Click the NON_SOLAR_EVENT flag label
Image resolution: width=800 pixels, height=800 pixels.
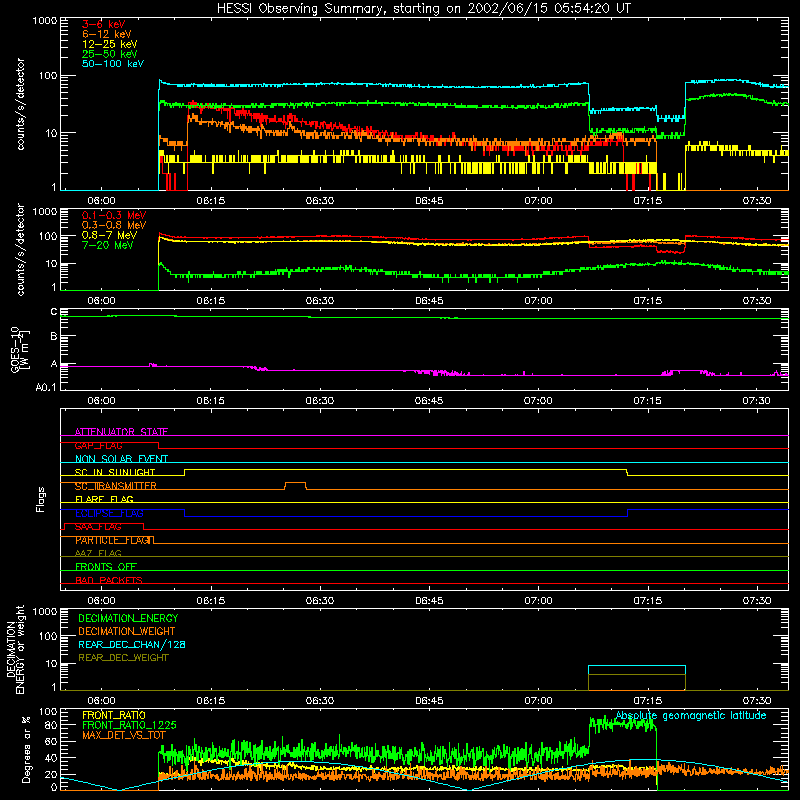pyautogui.click(x=121, y=459)
